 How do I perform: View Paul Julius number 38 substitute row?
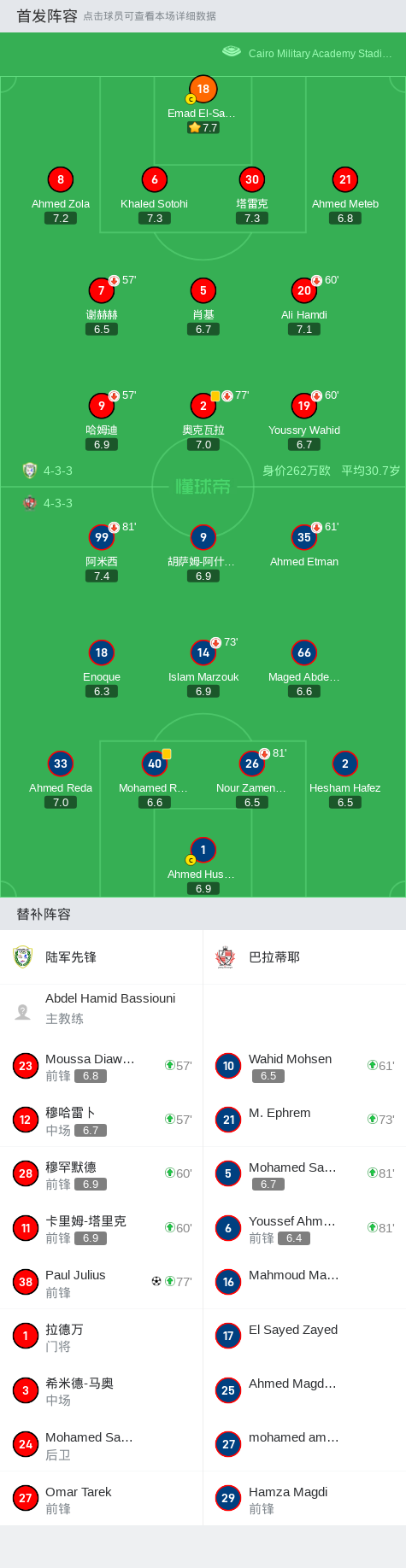[x=101, y=1282]
